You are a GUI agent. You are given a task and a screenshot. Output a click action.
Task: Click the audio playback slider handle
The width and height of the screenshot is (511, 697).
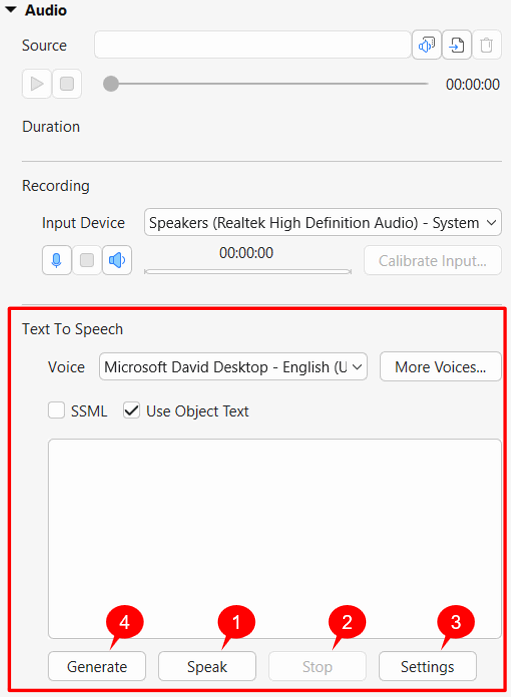[x=111, y=84]
